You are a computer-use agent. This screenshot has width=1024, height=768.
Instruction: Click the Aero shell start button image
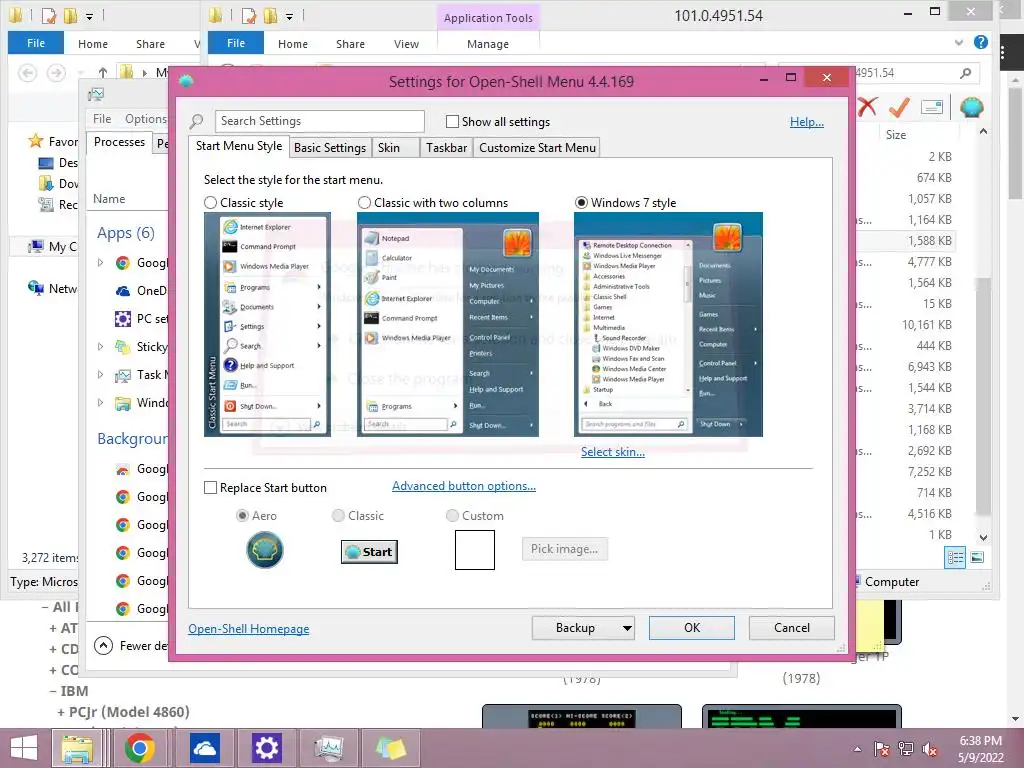(x=264, y=550)
